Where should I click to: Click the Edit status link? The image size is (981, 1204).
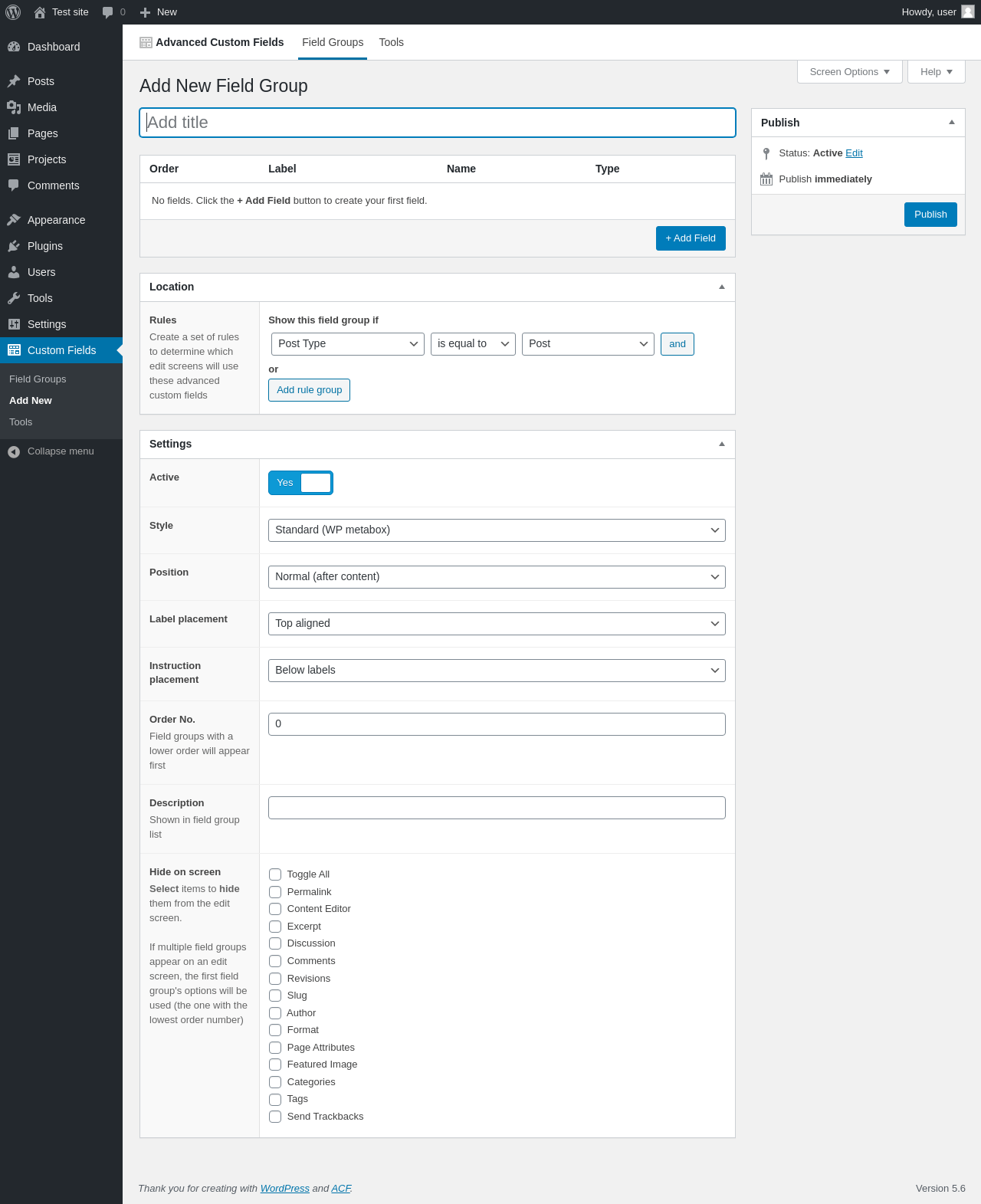[x=854, y=153]
